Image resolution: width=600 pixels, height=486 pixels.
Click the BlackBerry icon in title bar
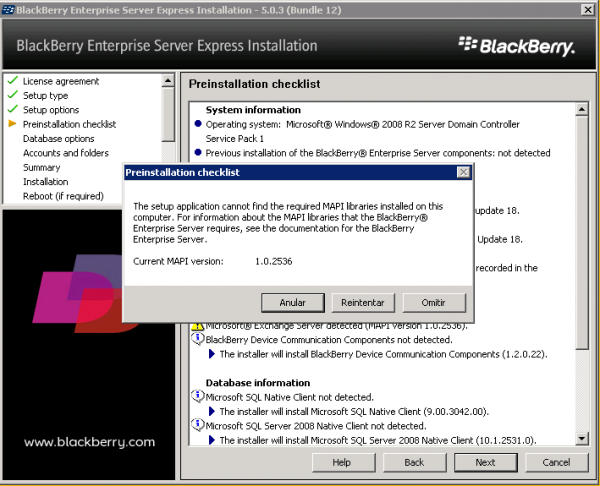(8, 10)
